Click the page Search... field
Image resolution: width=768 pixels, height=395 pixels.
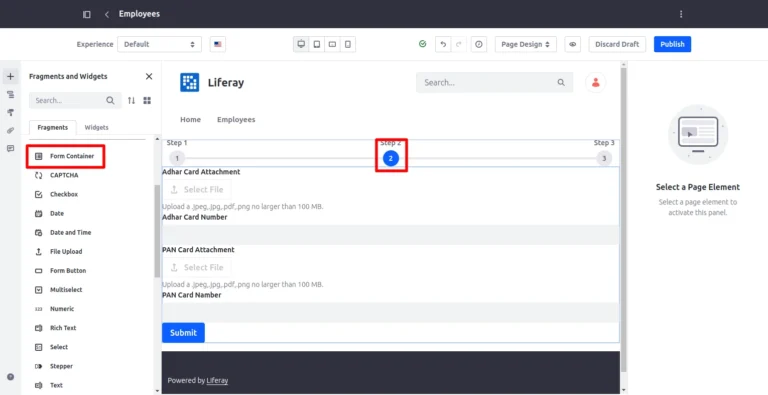pos(494,82)
